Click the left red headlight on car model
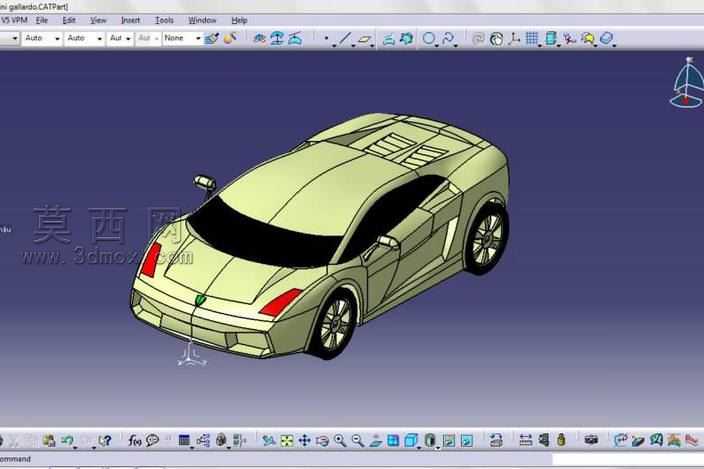Image resolution: width=704 pixels, height=469 pixels. pyautogui.click(x=150, y=260)
